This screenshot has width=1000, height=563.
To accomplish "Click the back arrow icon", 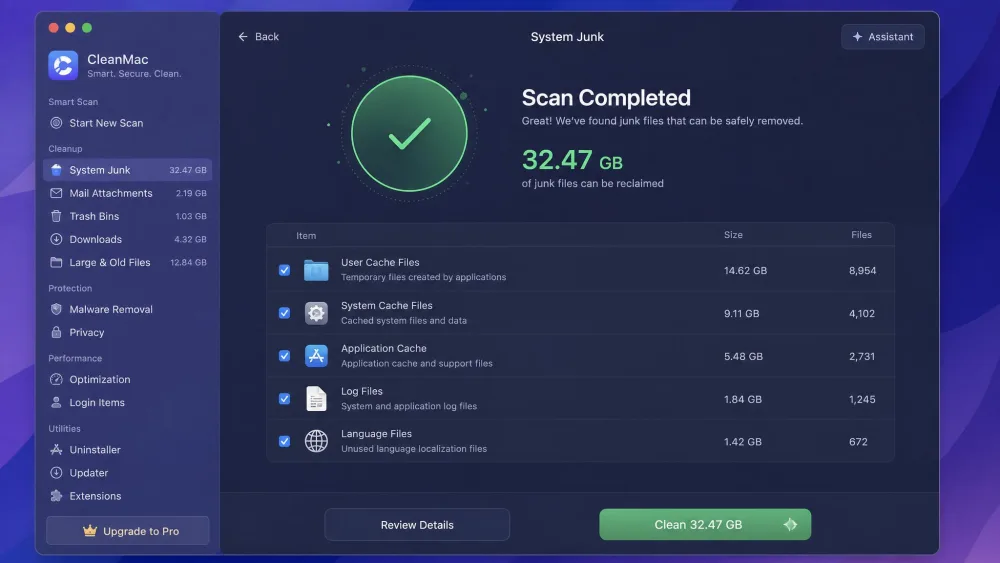I will (x=243, y=37).
